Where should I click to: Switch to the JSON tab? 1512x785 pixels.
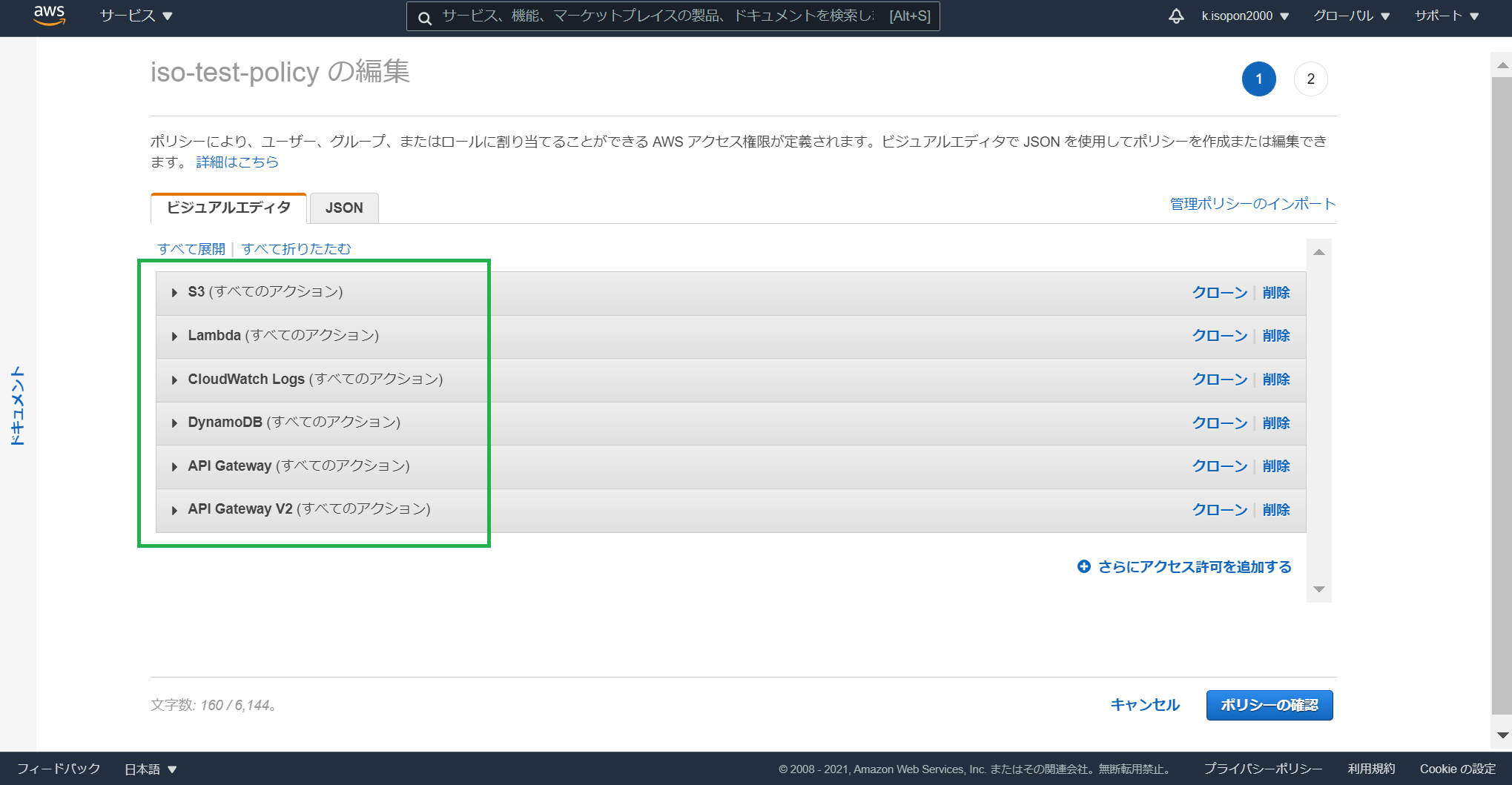[x=344, y=208]
